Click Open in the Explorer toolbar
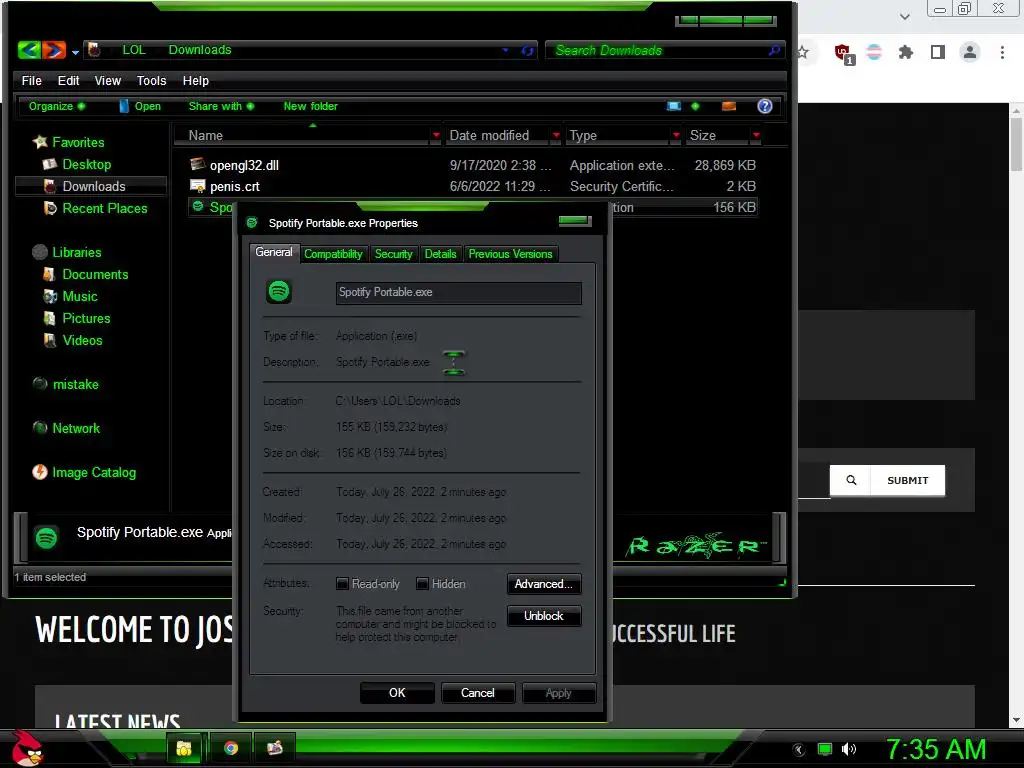1024x768 pixels. pos(140,106)
